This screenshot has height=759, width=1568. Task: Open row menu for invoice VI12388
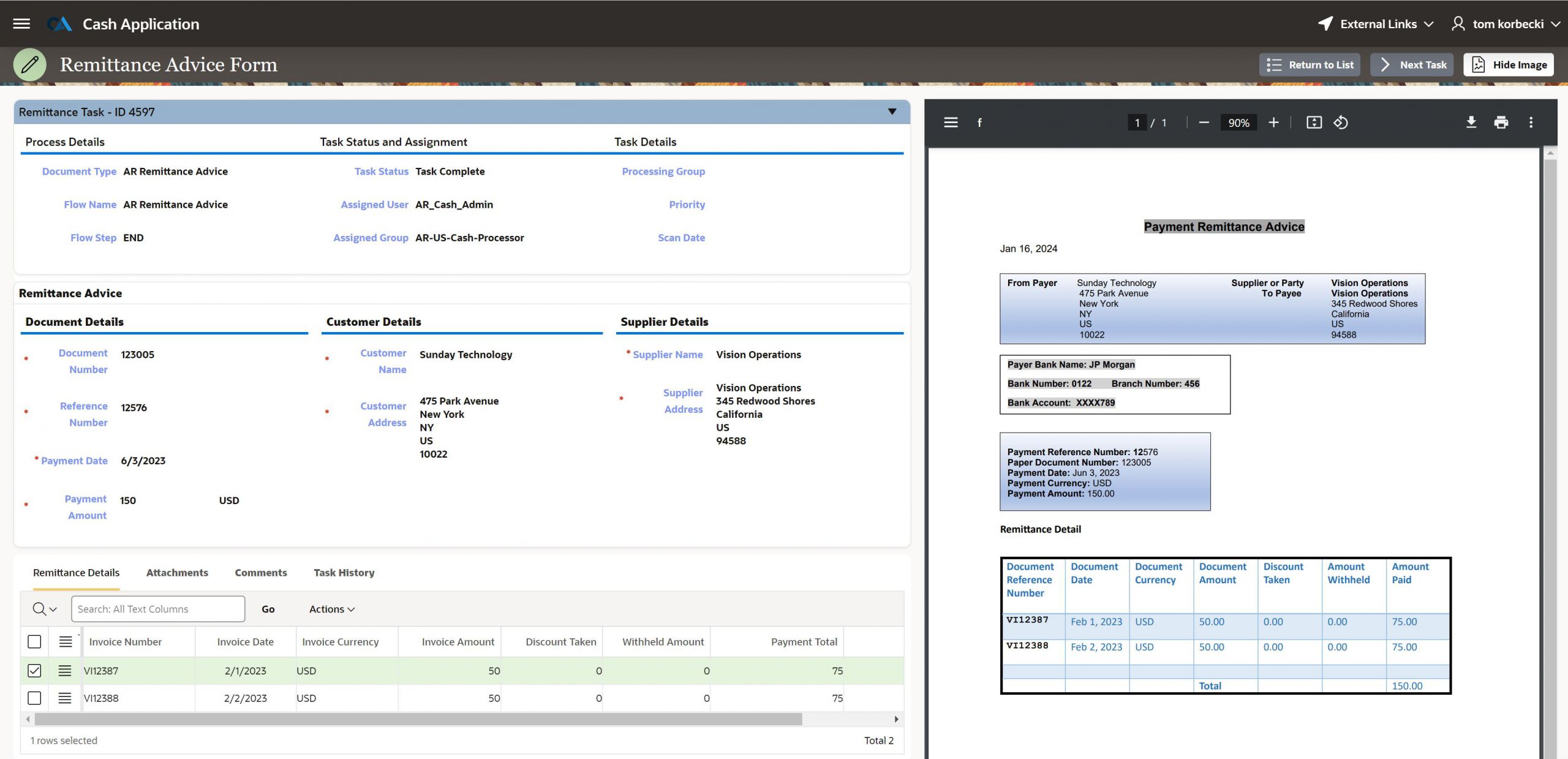click(x=64, y=698)
